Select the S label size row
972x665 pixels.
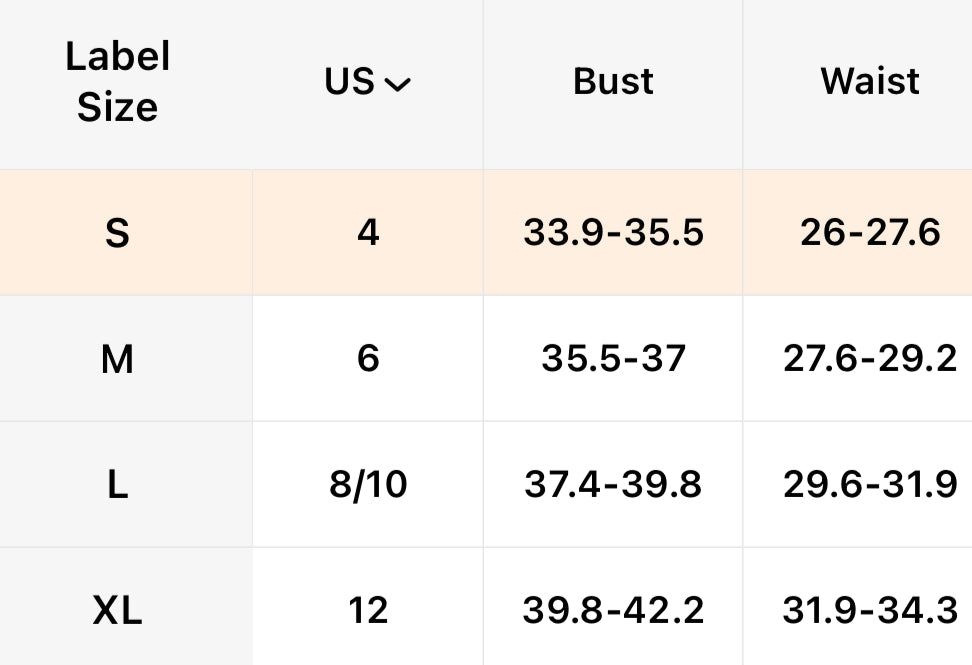point(117,234)
